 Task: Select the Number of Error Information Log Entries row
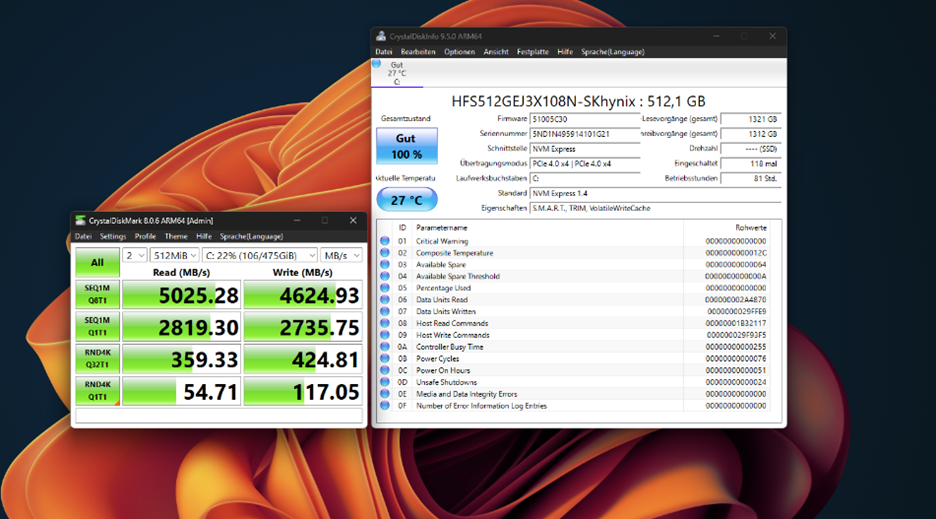click(574, 406)
